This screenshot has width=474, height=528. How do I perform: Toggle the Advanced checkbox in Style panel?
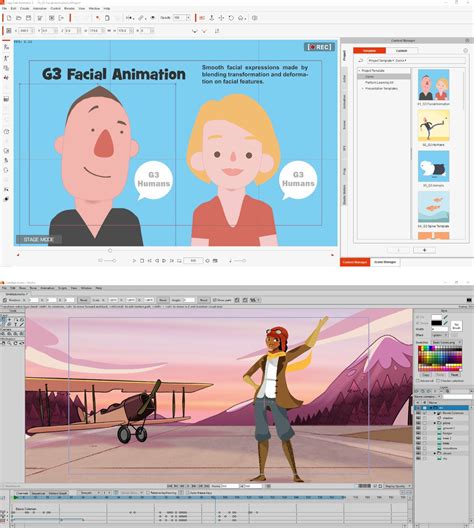[x=418, y=381]
